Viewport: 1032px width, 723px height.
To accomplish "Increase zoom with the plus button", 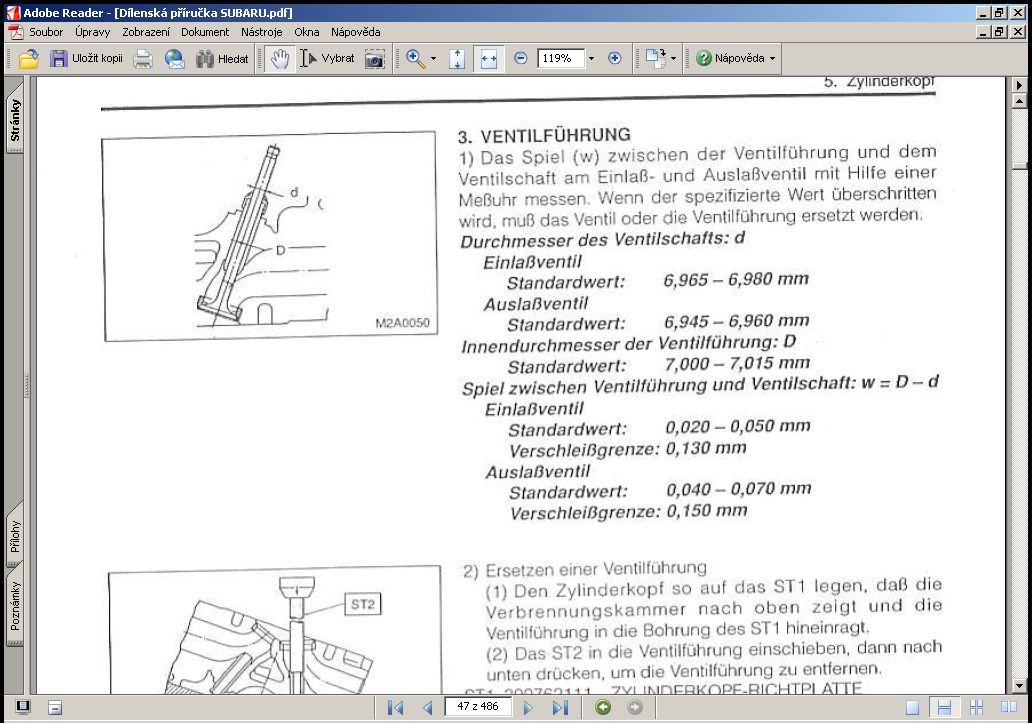I will point(615,59).
